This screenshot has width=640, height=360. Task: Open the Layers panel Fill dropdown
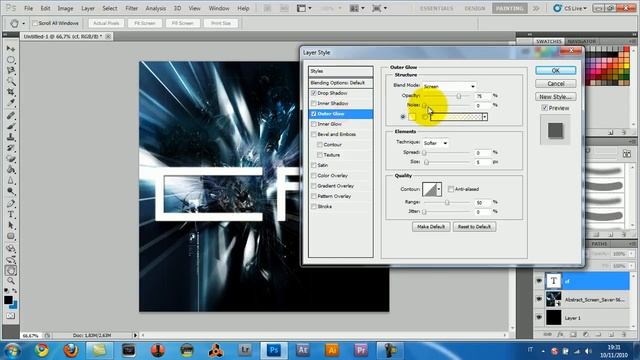coord(631,266)
